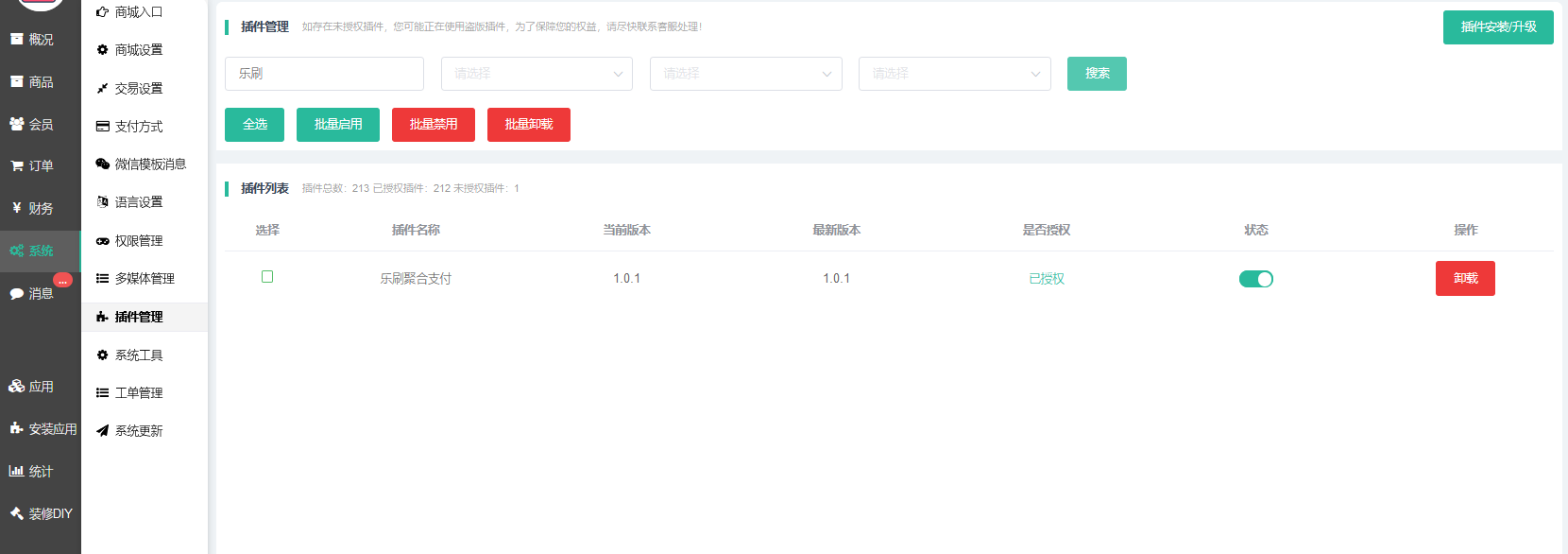Click the 系统更新 paper plane icon

[102, 431]
